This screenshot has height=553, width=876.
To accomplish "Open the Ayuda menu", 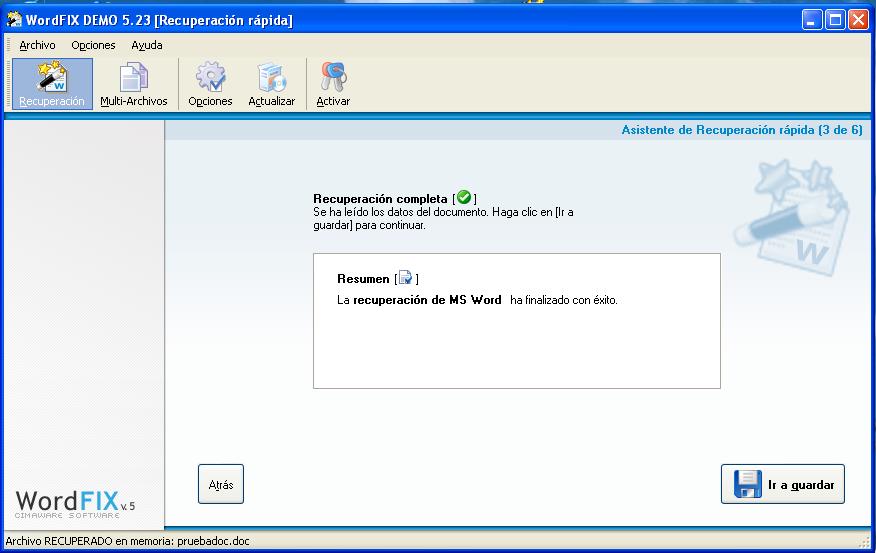I will 147,45.
